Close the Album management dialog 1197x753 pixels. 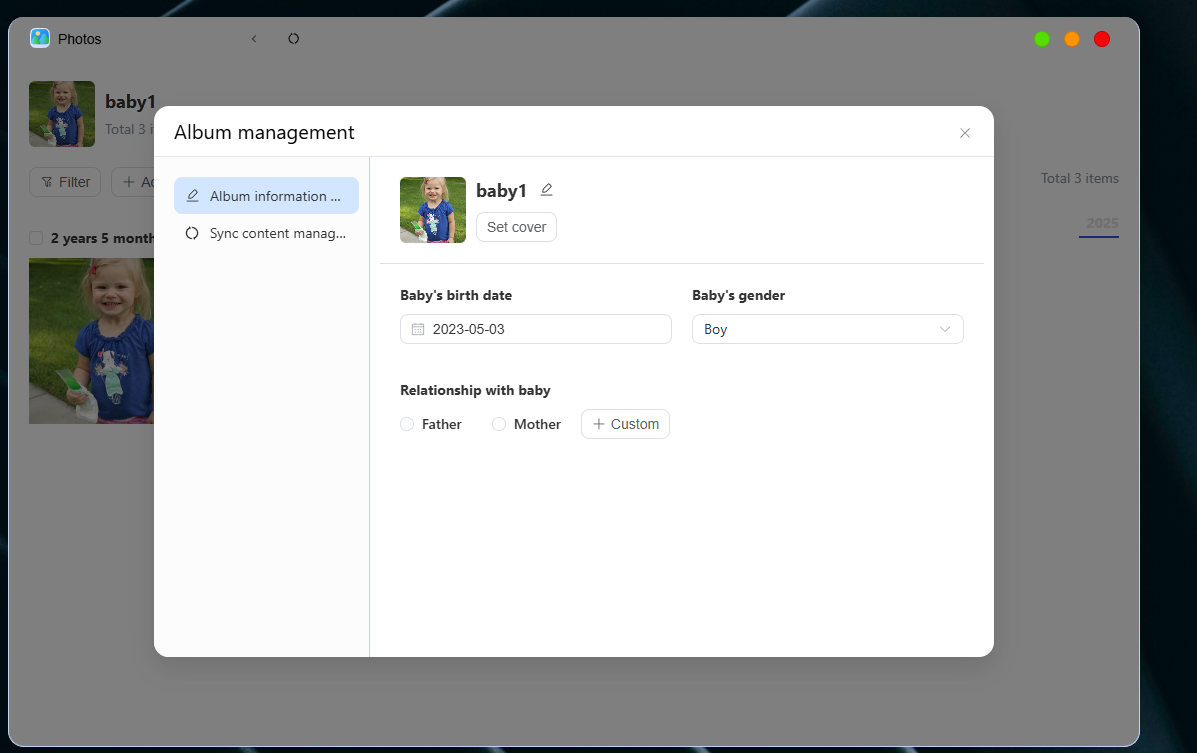point(965,133)
